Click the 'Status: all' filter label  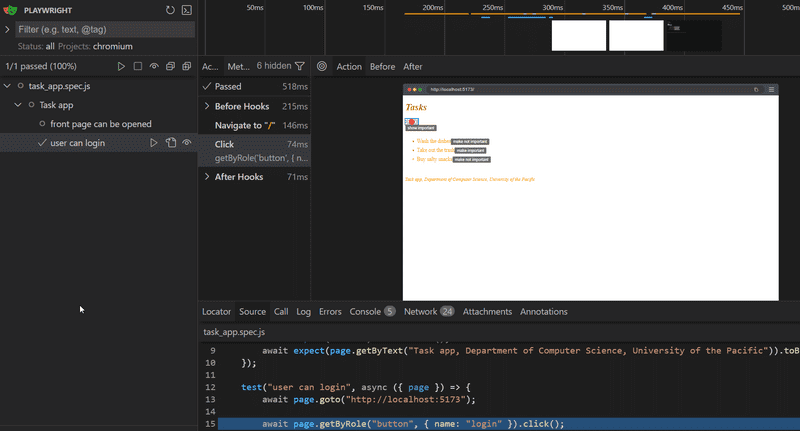[36, 46]
